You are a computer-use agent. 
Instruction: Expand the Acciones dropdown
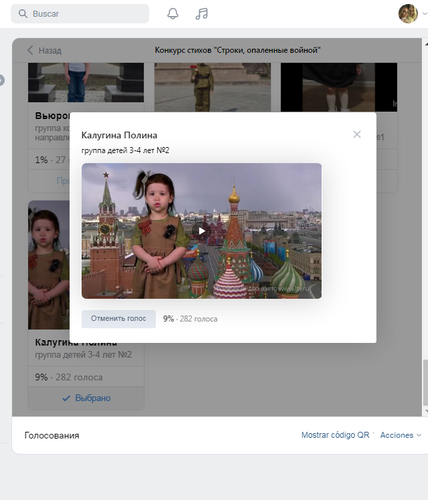pos(401,435)
